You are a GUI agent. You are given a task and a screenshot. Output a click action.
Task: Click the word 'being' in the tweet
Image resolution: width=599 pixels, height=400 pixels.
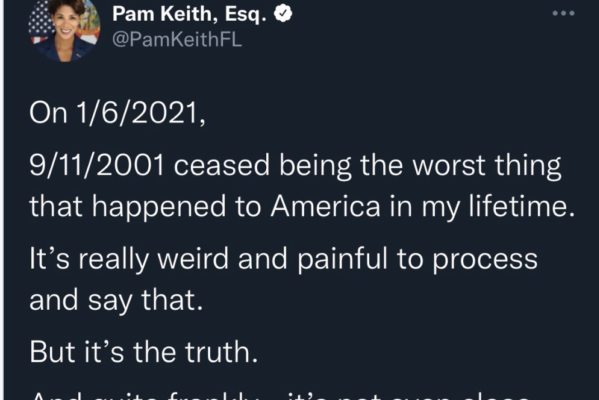tap(315, 167)
